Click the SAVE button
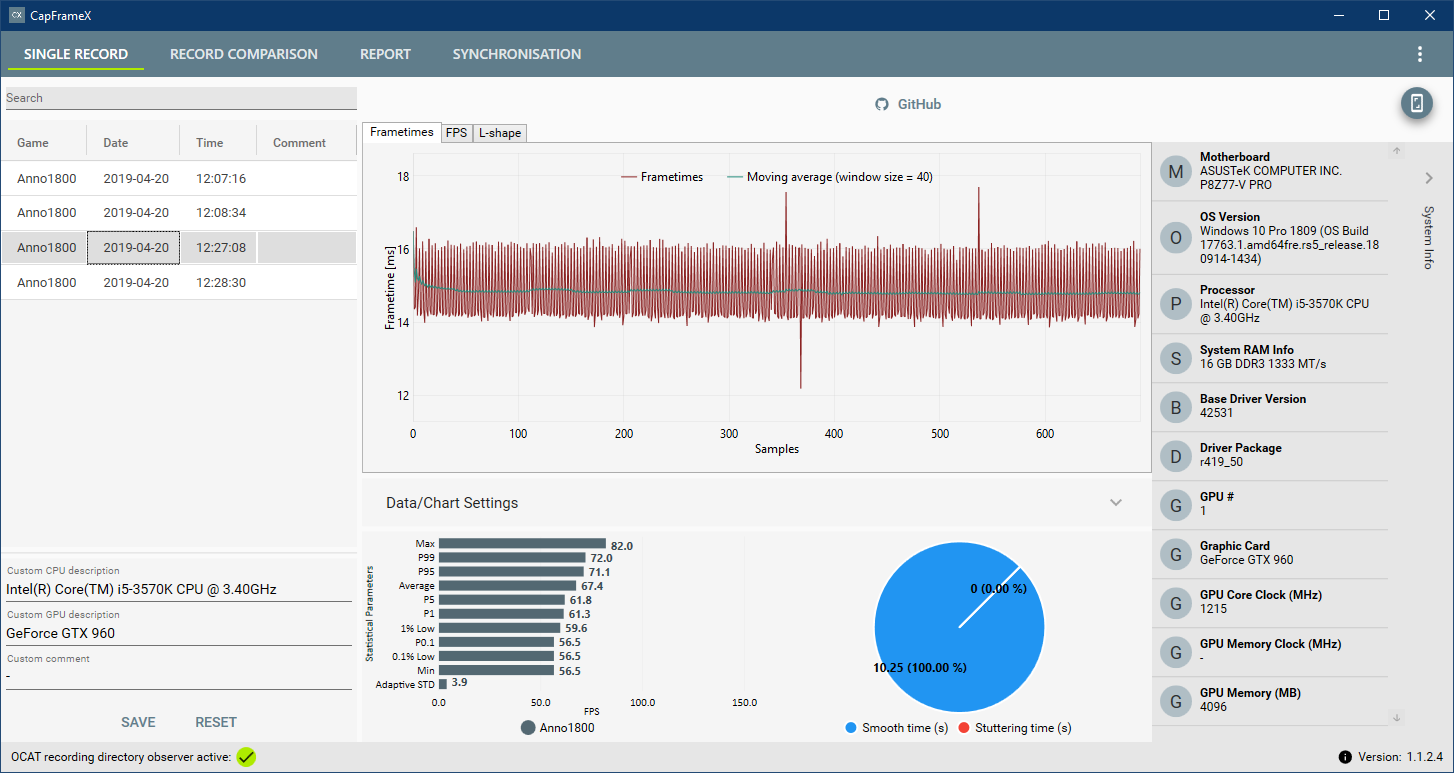This screenshot has height=773, width=1454. [138, 722]
